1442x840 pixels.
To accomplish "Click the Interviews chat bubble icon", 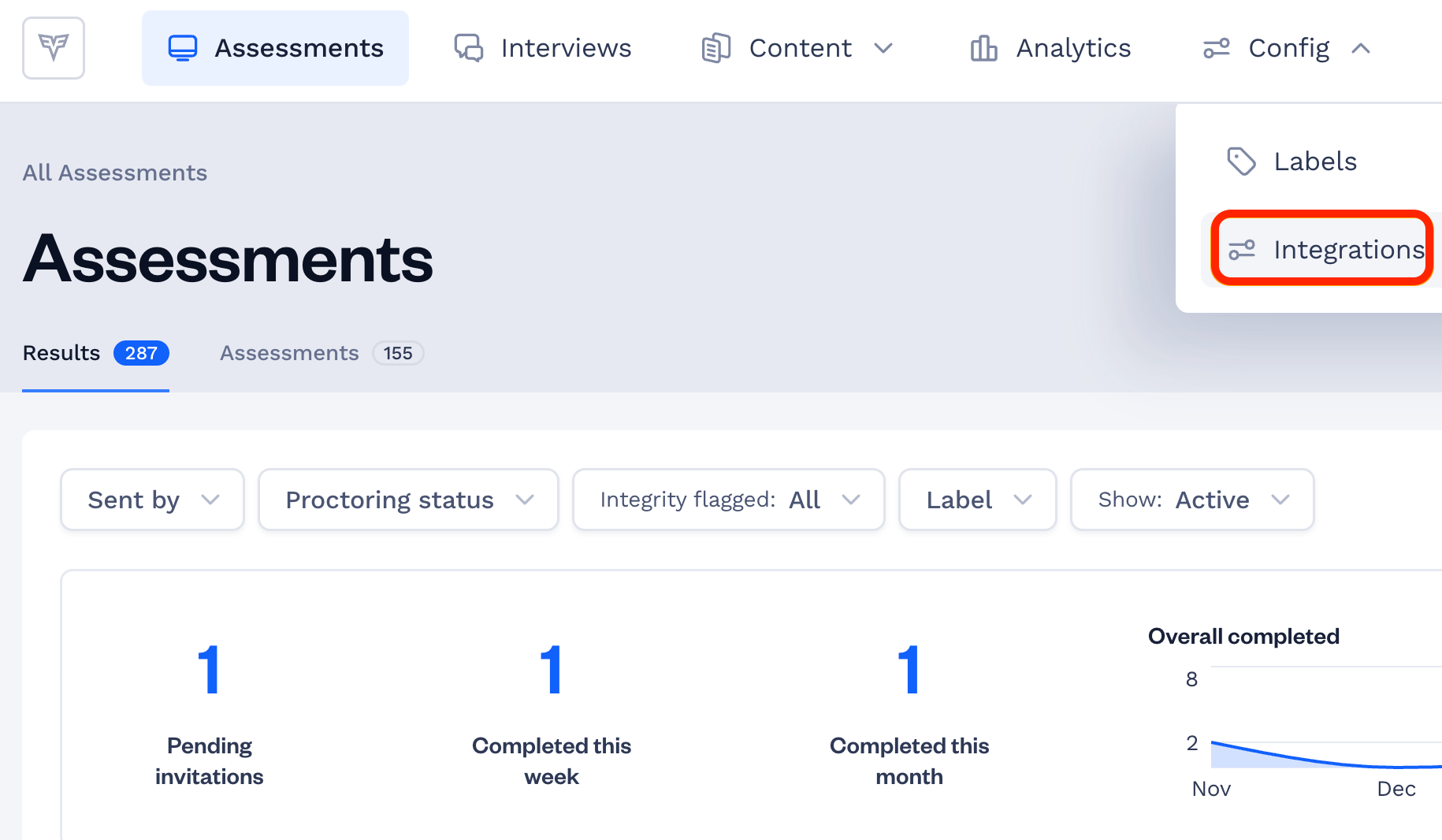I will [x=469, y=48].
